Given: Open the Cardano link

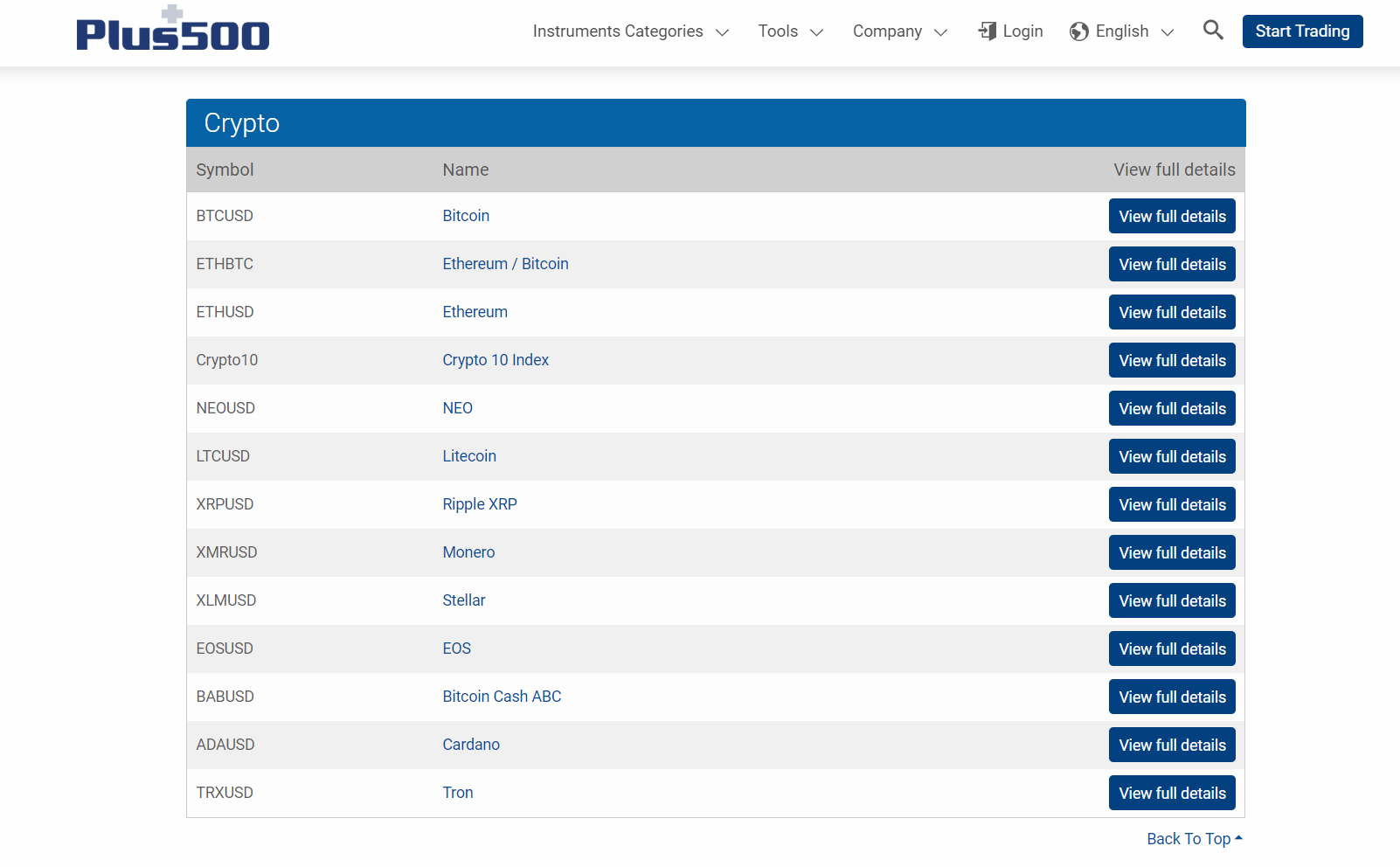Looking at the screenshot, I should coord(471,745).
